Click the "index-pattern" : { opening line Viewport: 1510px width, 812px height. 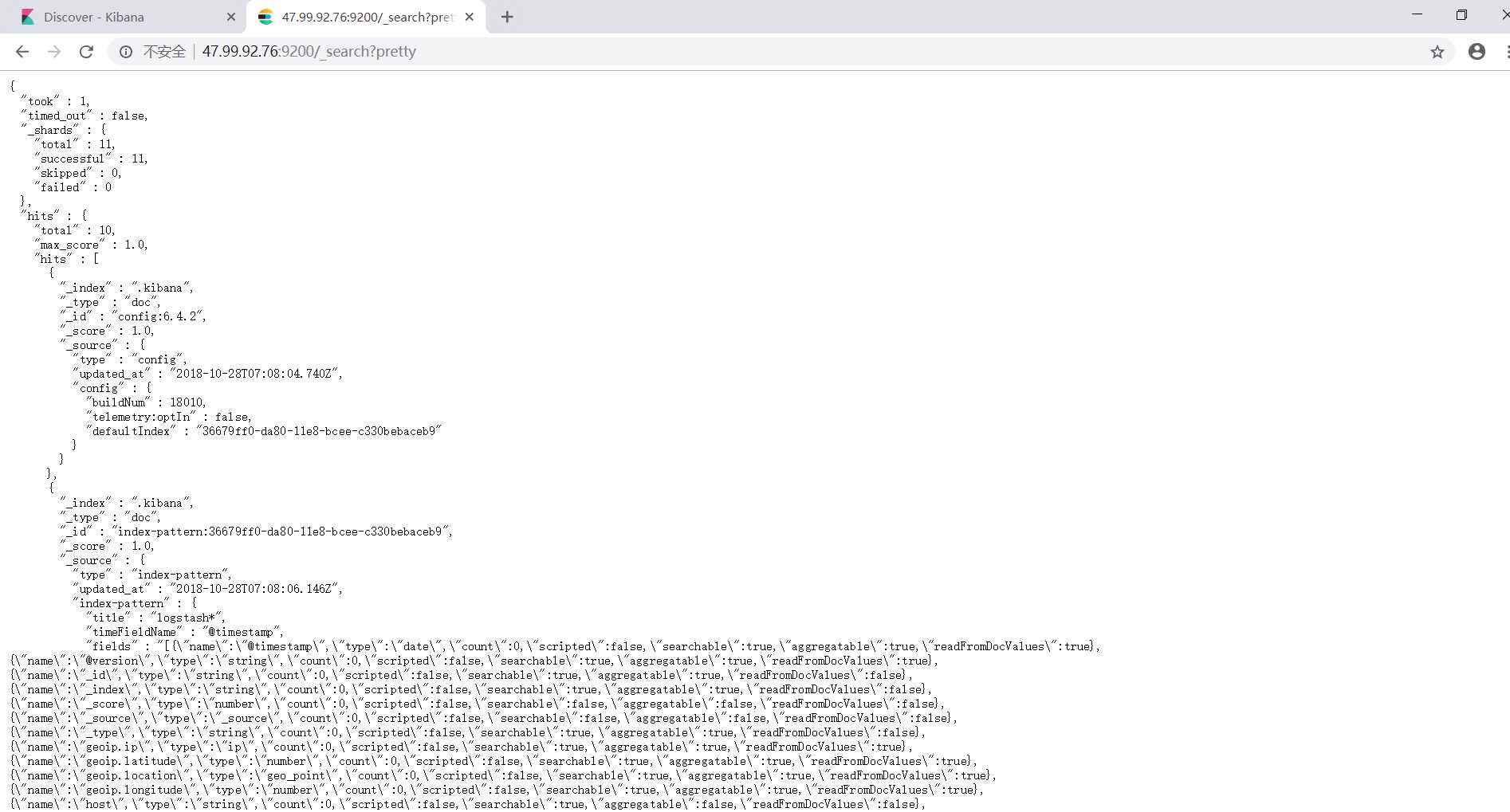click(135, 603)
